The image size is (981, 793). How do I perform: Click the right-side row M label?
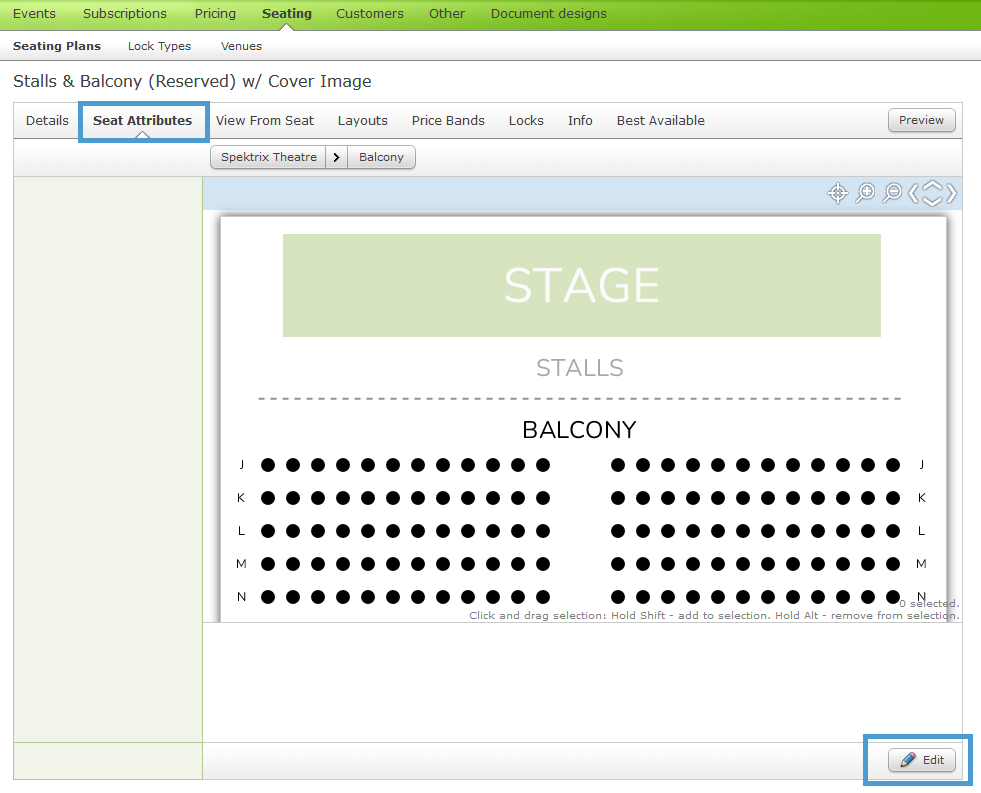click(922, 564)
